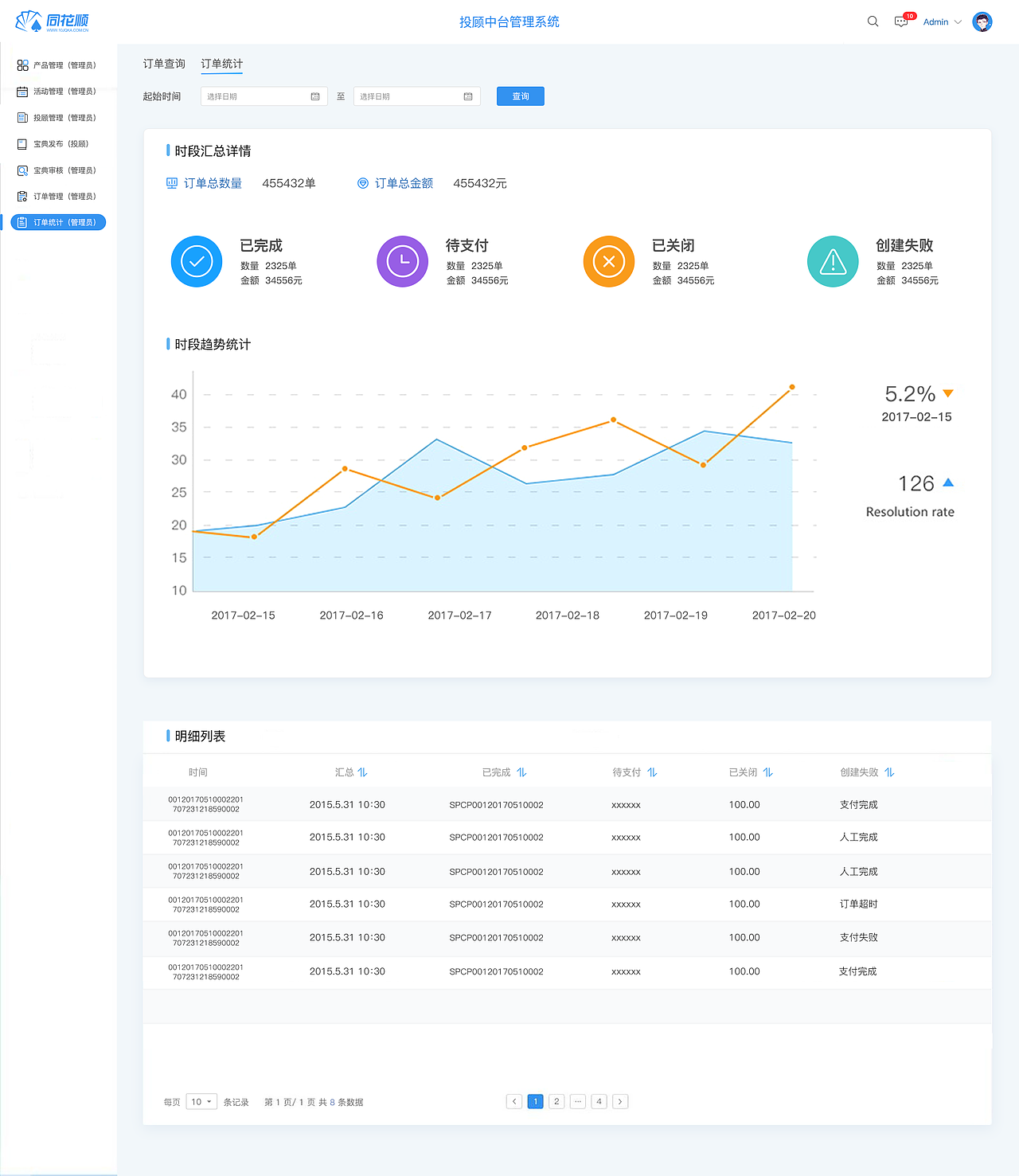Open 活动管理 (管理员) sidebar item
Viewport: 1019px width, 1176px height.
pyautogui.click(x=57, y=92)
